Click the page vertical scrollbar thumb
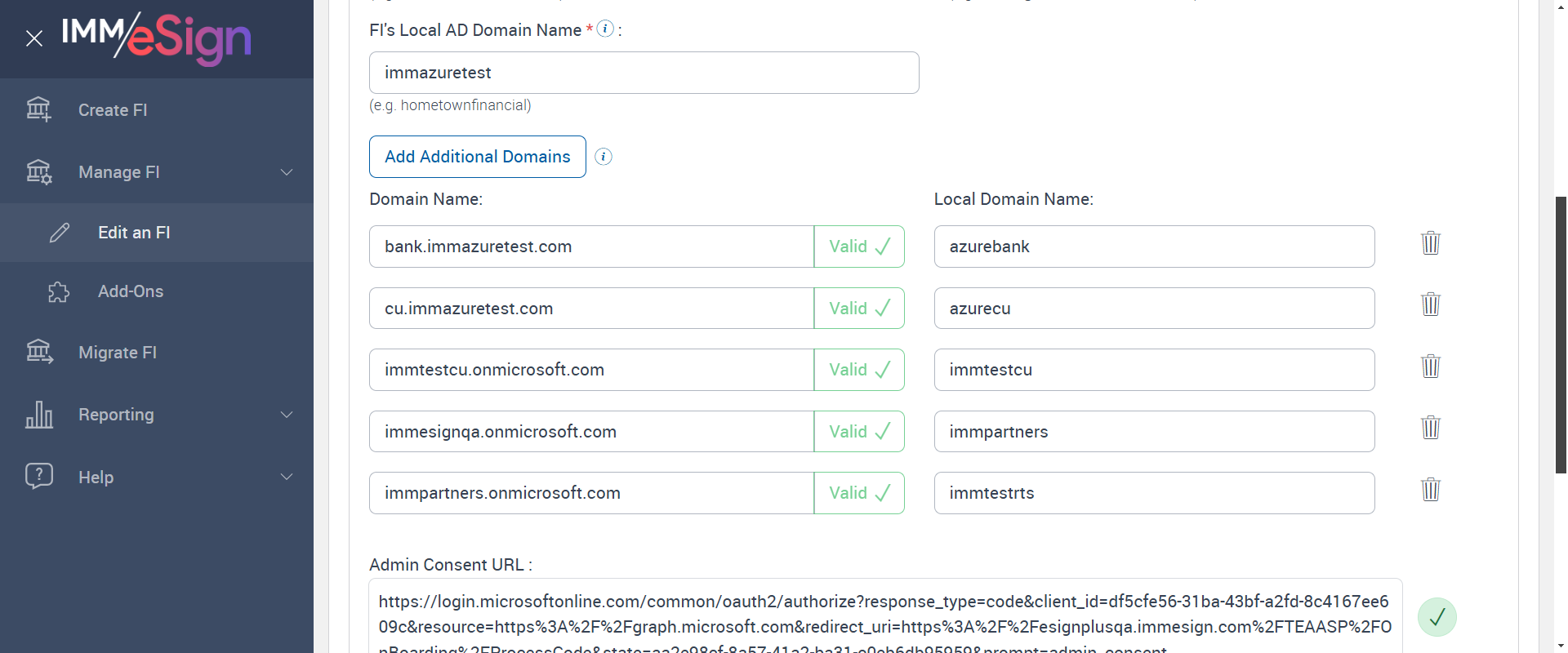Image resolution: width=1568 pixels, height=653 pixels. click(1561, 335)
